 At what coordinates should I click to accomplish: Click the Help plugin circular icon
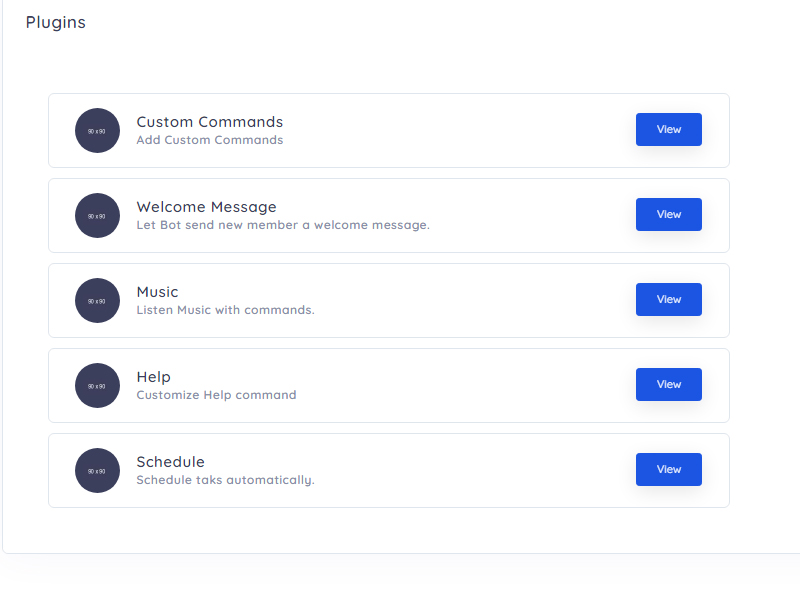97,385
